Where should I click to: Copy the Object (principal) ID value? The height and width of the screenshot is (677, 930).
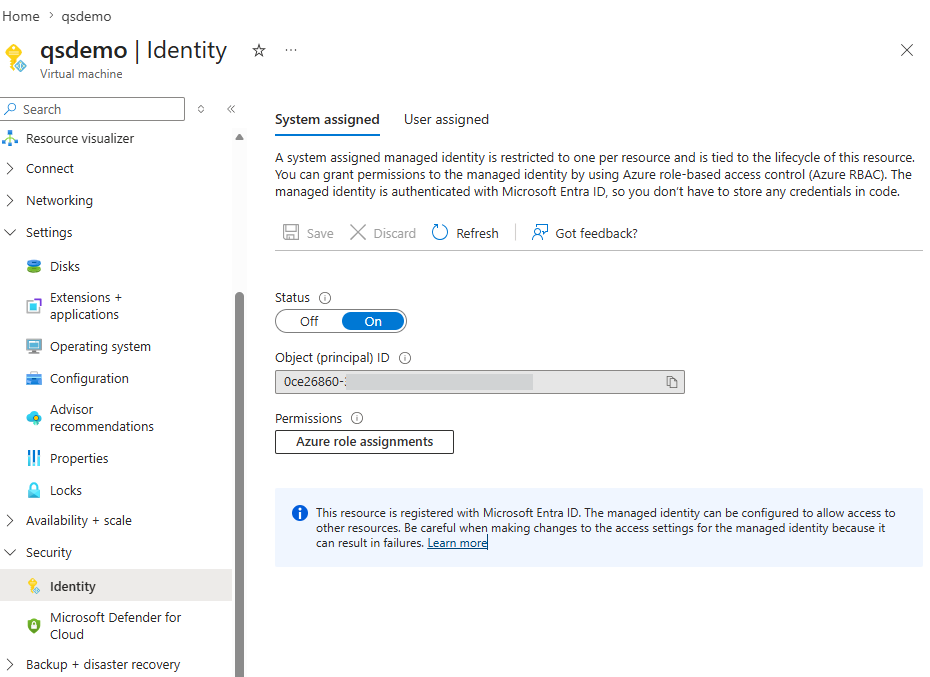click(671, 382)
